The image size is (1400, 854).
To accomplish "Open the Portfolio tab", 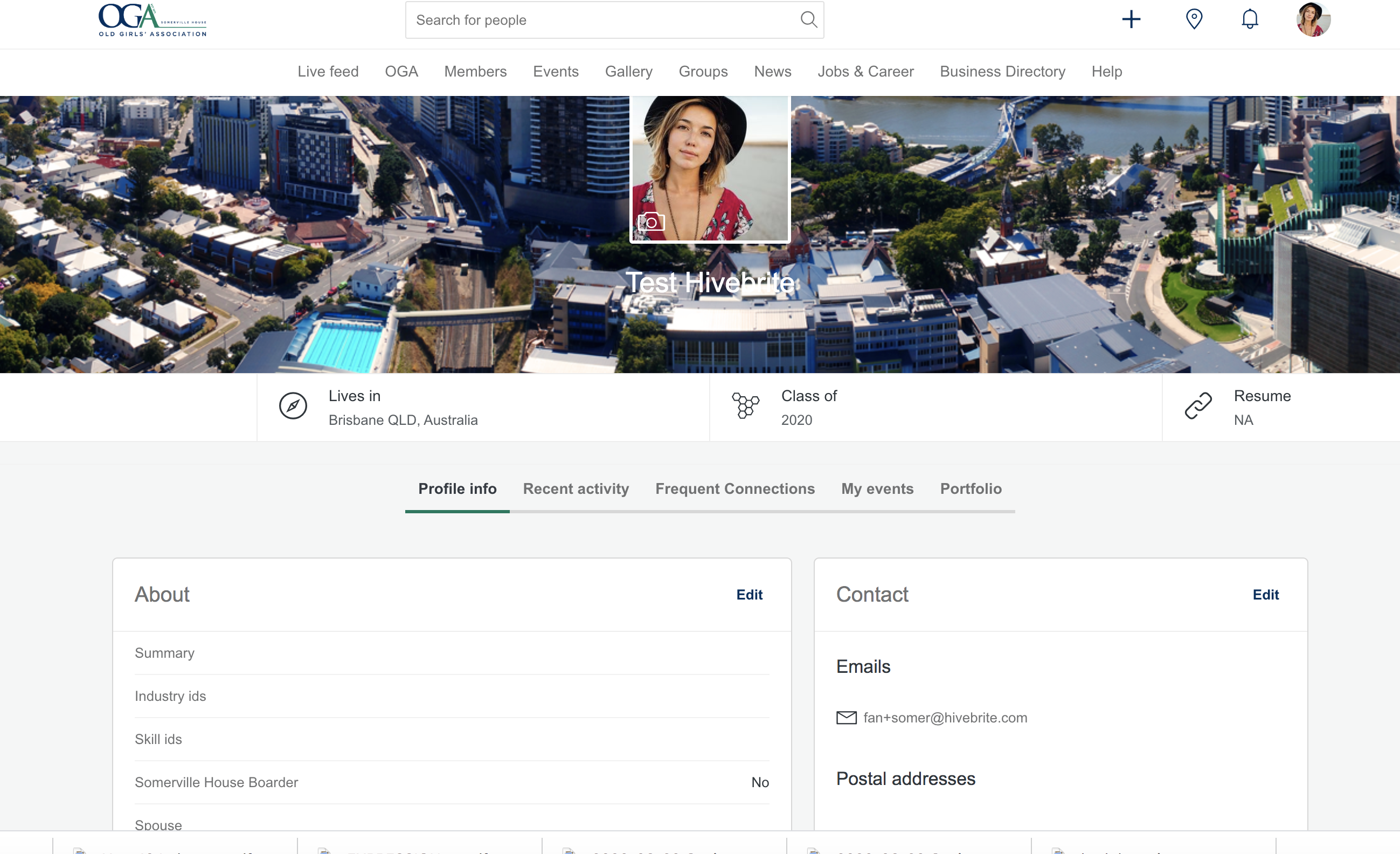I will point(971,488).
